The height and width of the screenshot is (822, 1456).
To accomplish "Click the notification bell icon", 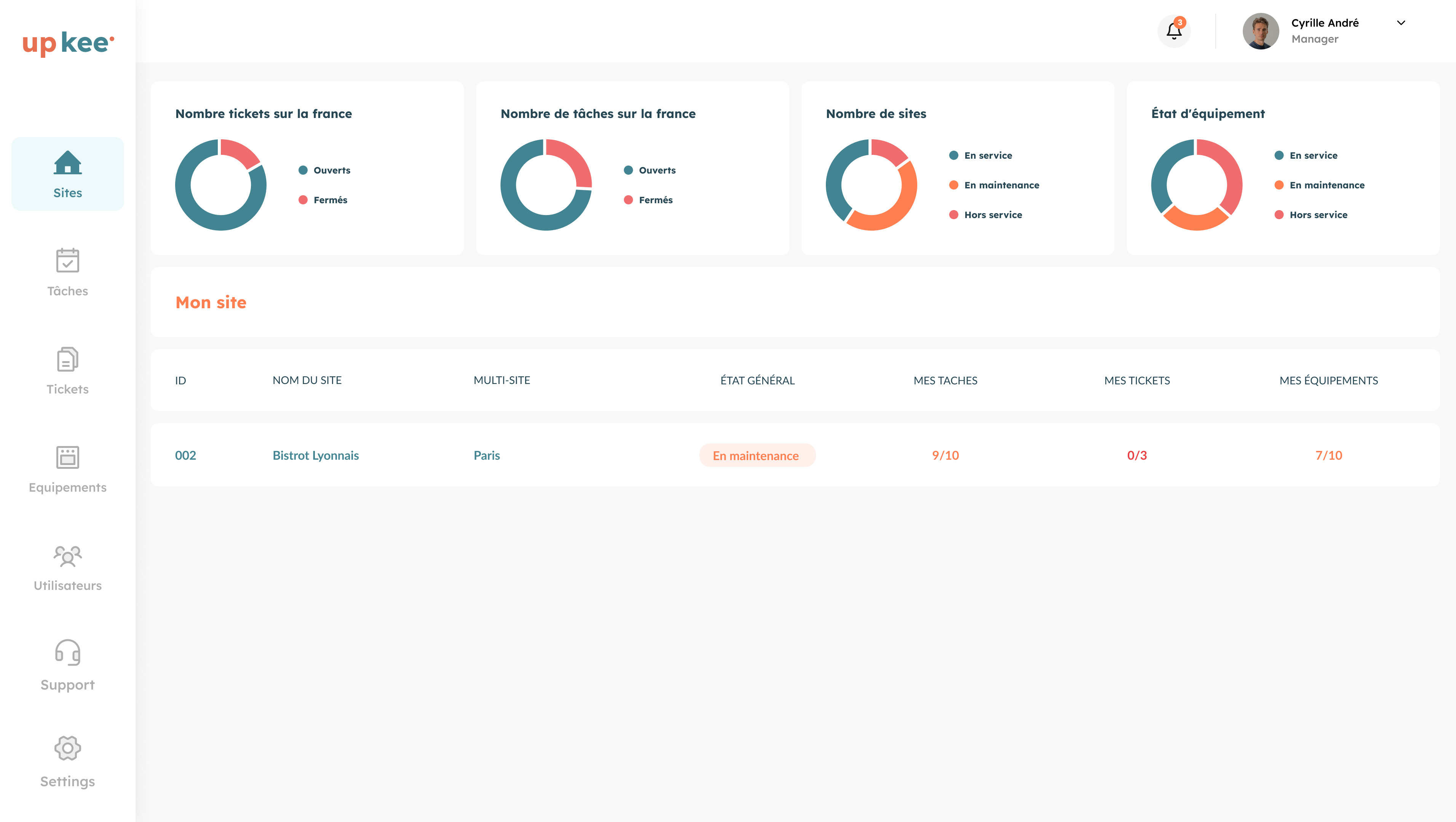I will (1174, 31).
